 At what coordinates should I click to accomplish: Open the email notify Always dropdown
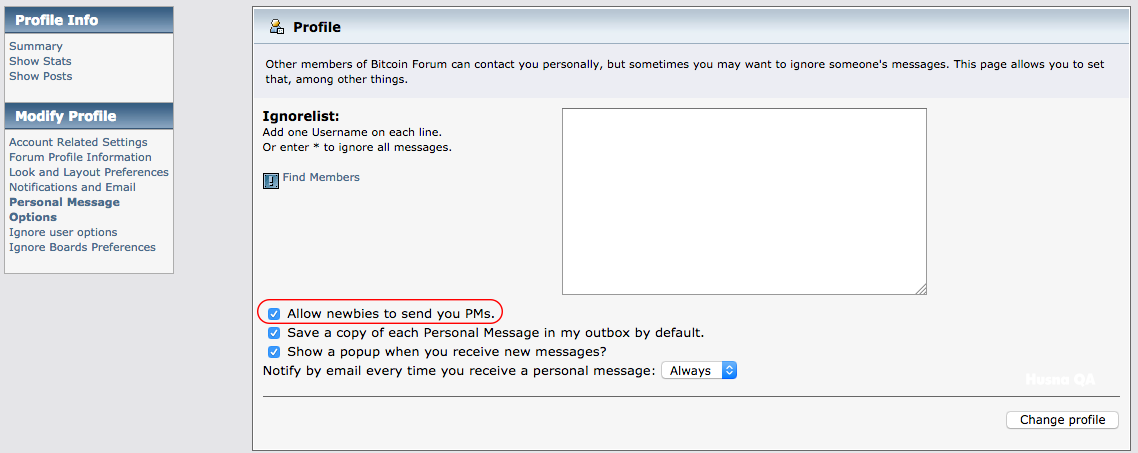699,371
